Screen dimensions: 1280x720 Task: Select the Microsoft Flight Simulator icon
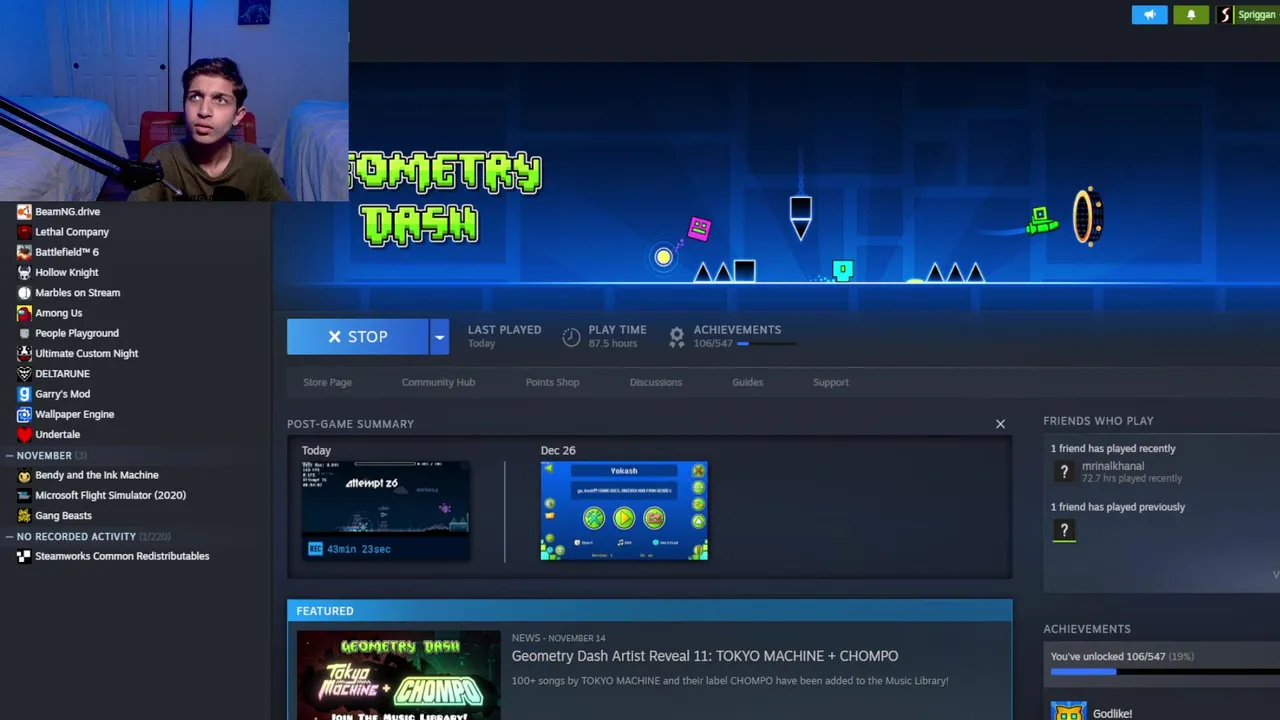pyautogui.click(x=24, y=495)
